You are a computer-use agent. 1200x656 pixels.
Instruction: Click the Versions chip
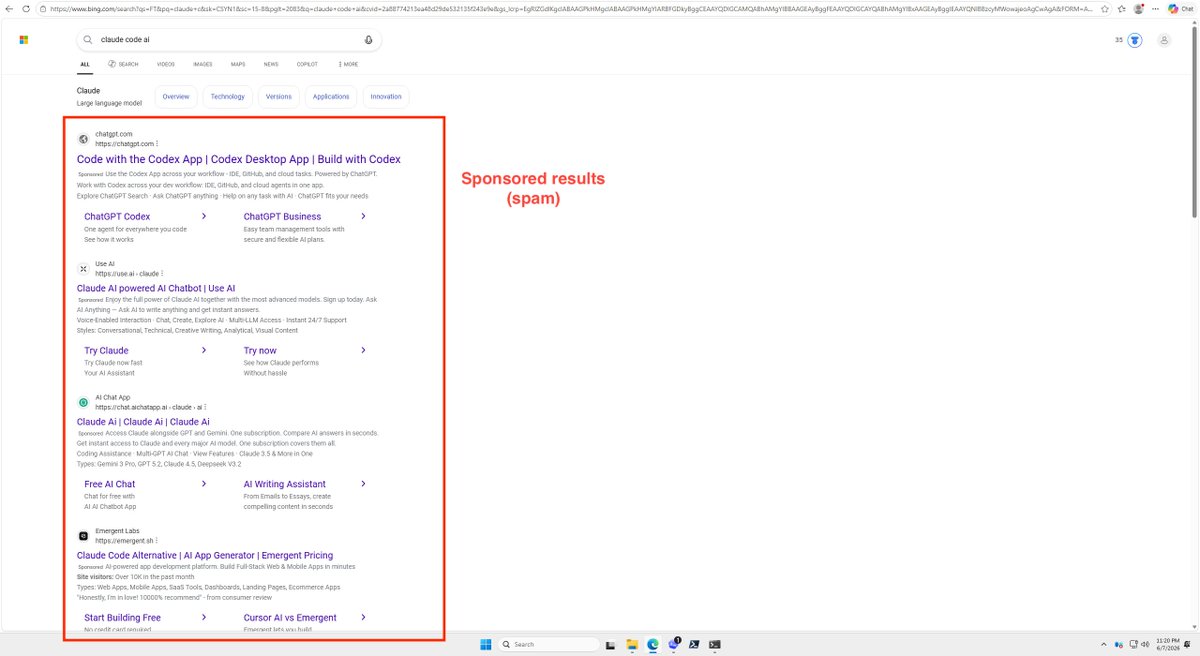(x=279, y=97)
